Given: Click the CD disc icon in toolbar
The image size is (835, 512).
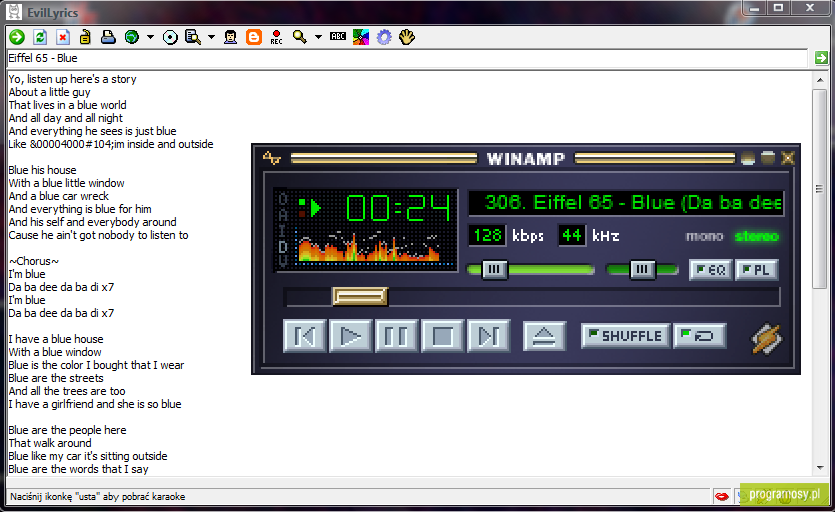Looking at the screenshot, I should (170, 37).
